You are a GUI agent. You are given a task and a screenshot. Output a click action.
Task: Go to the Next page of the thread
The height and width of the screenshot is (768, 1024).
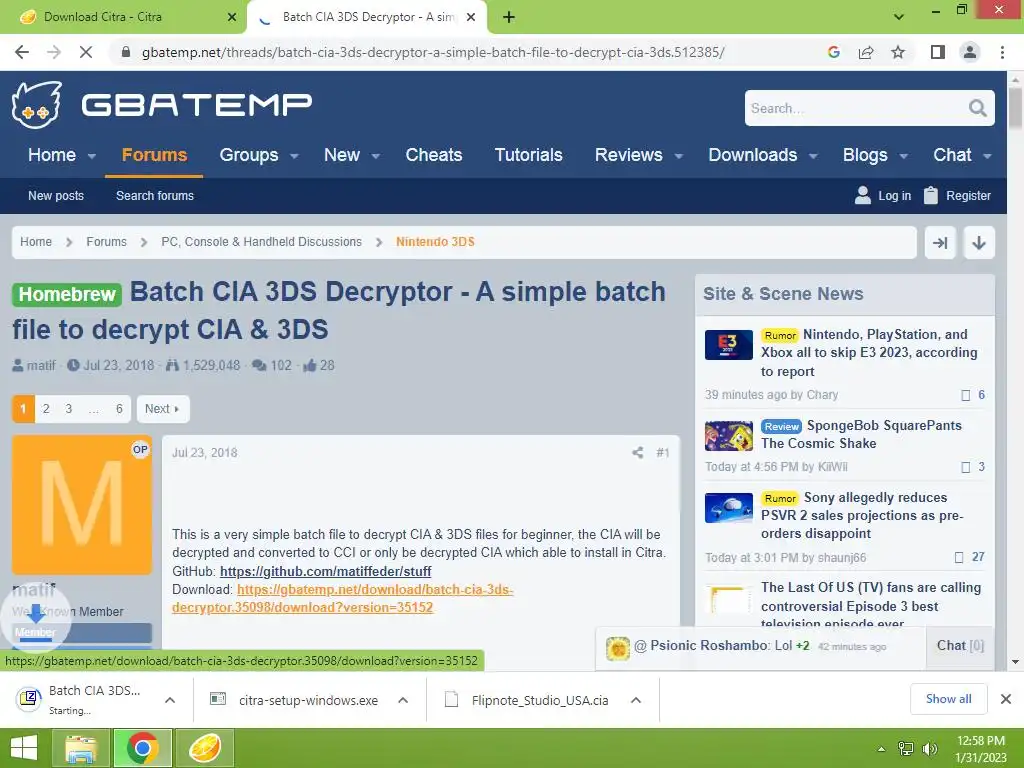pos(163,409)
